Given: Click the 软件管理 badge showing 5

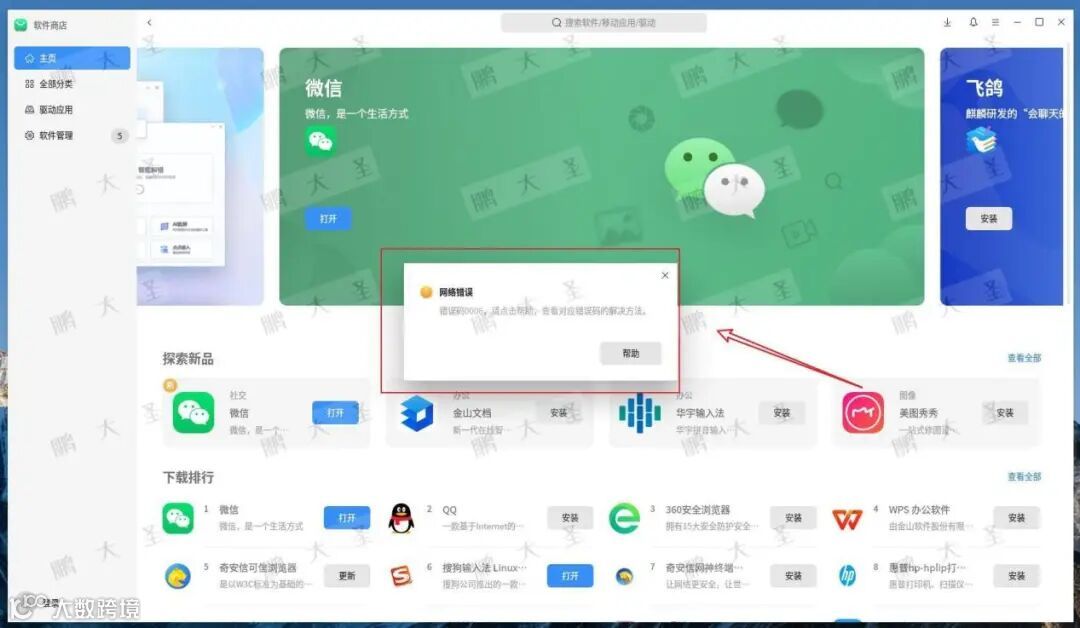Looking at the screenshot, I should pyautogui.click(x=119, y=136).
